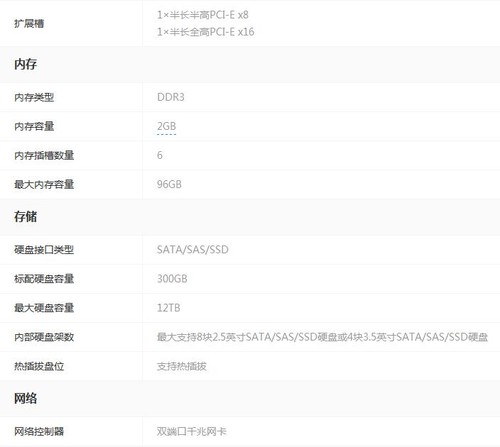Click the PCI-E x16 expansion slot line
500x447 pixels.
pyautogui.click(x=206, y=32)
